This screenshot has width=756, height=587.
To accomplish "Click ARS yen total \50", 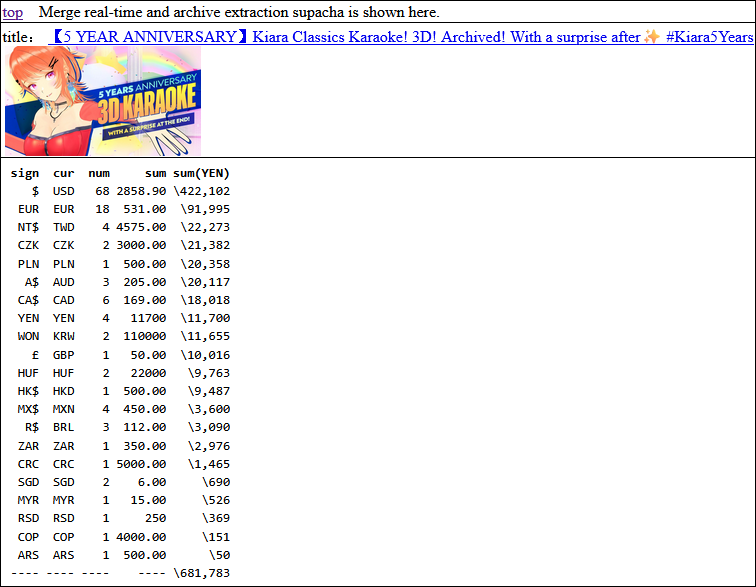I will point(219,555).
